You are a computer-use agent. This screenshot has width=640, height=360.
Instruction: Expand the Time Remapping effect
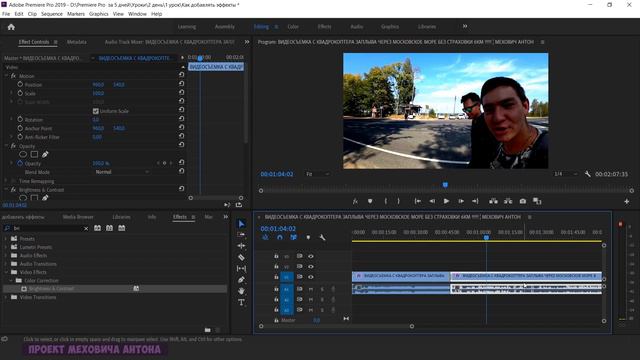6,181
